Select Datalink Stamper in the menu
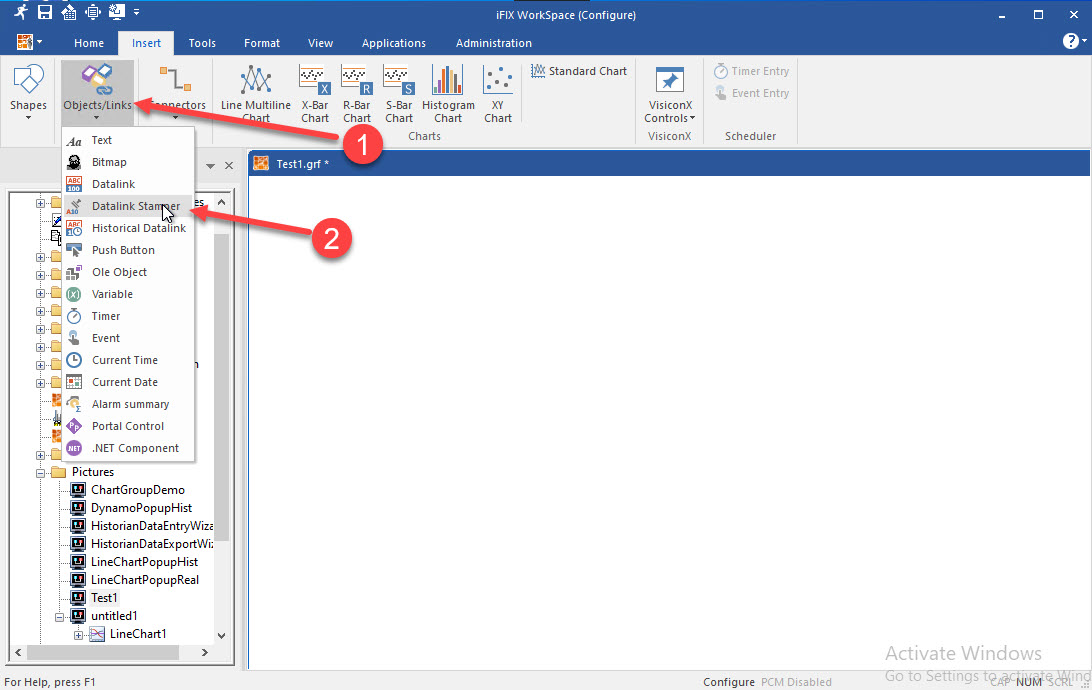The width and height of the screenshot is (1092, 690). coord(128,206)
